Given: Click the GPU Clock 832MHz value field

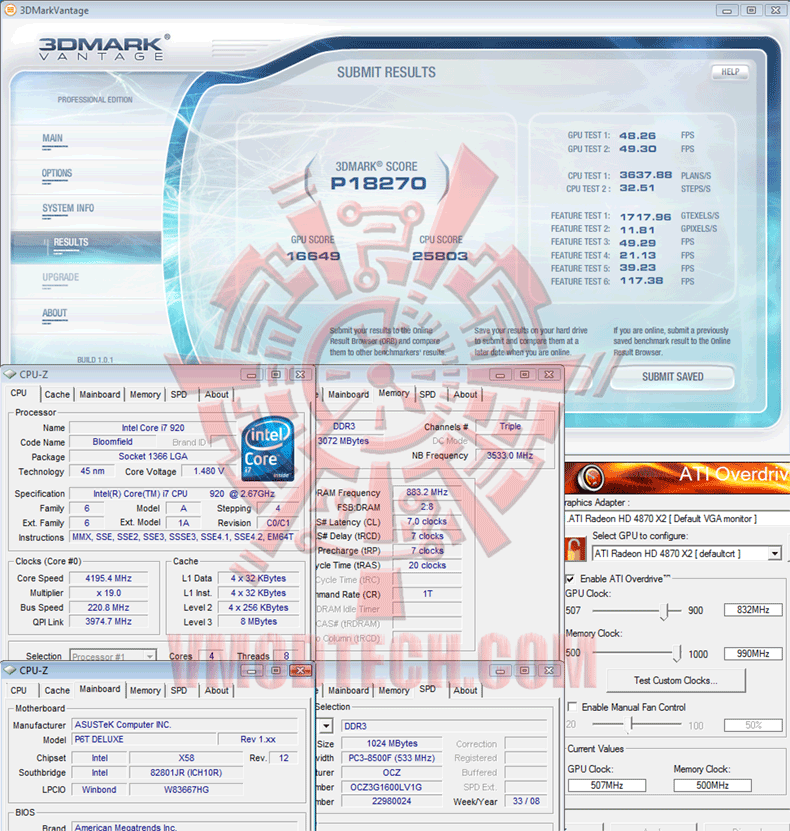Looking at the screenshot, I should coord(753,610).
